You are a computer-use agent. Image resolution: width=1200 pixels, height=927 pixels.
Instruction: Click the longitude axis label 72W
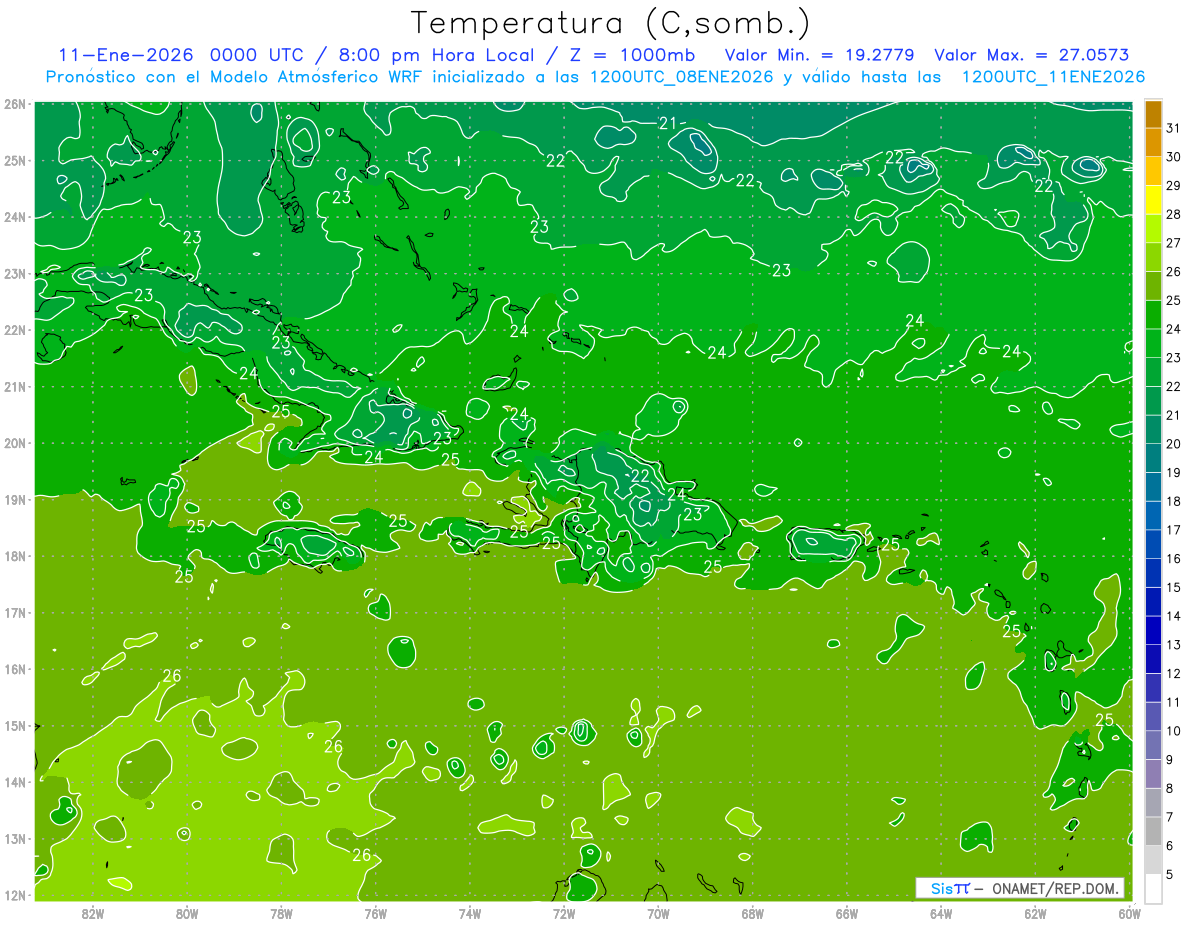[564, 912]
